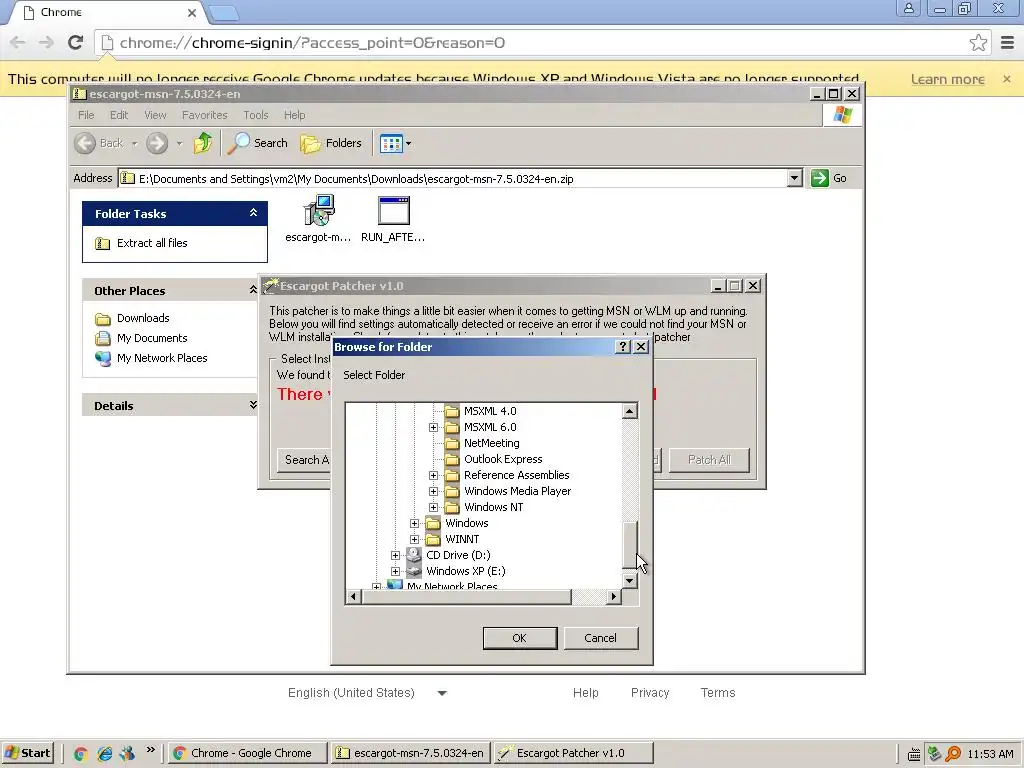Image resolution: width=1024 pixels, height=768 pixels.
Task: Click the explorer Forward arrow
Action: (x=157, y=143)
